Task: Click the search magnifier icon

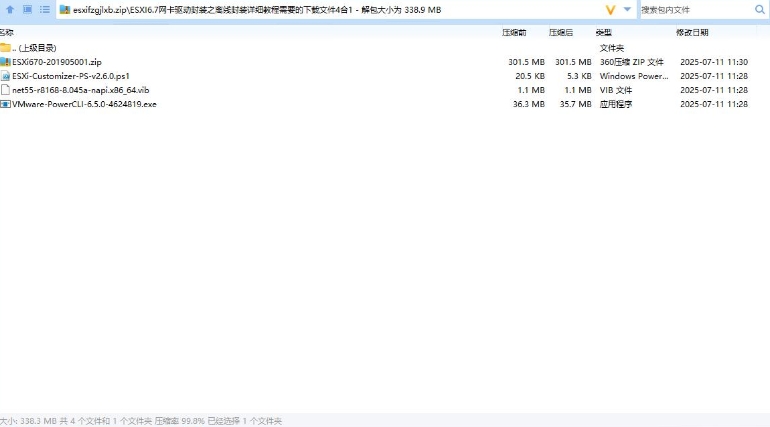Action: 760,10
